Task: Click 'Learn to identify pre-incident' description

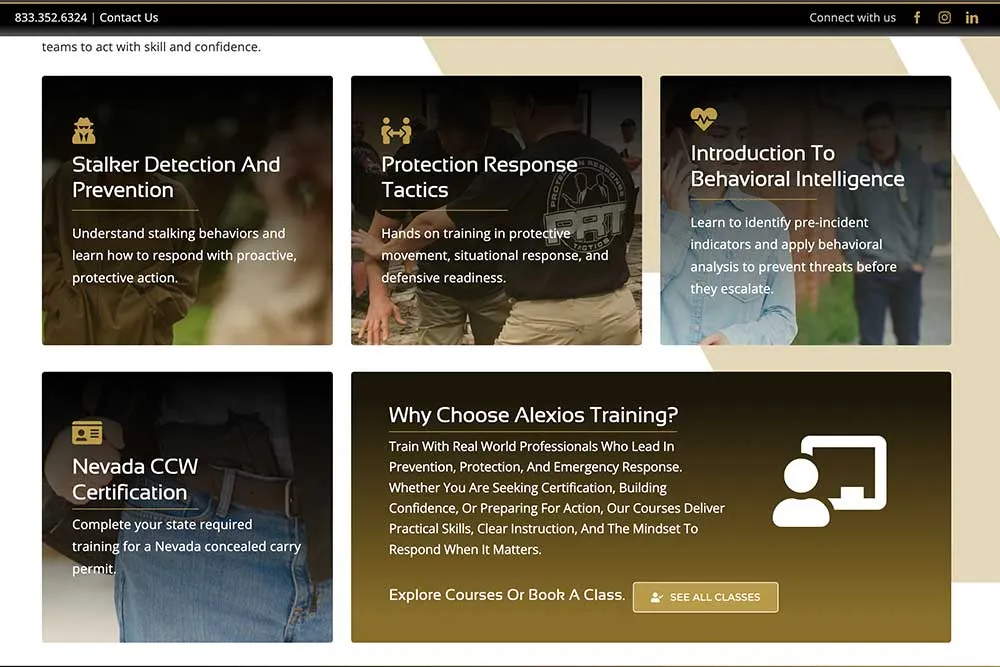Action: point(793,255)
